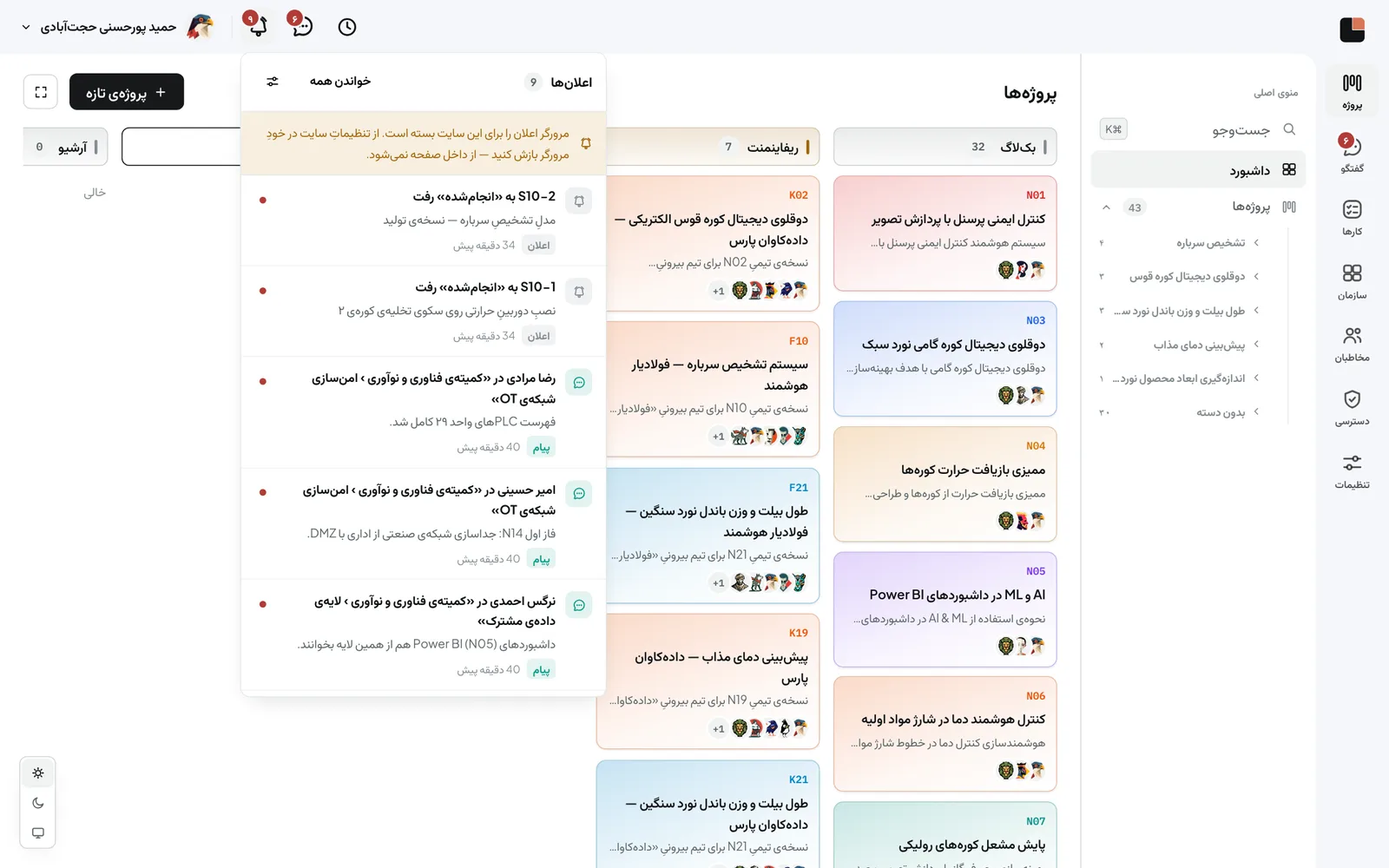Collapse the پروژه‌ها tree section
The width and height of the screenshot is (1389, 868).
click(x=1106, y=207)
